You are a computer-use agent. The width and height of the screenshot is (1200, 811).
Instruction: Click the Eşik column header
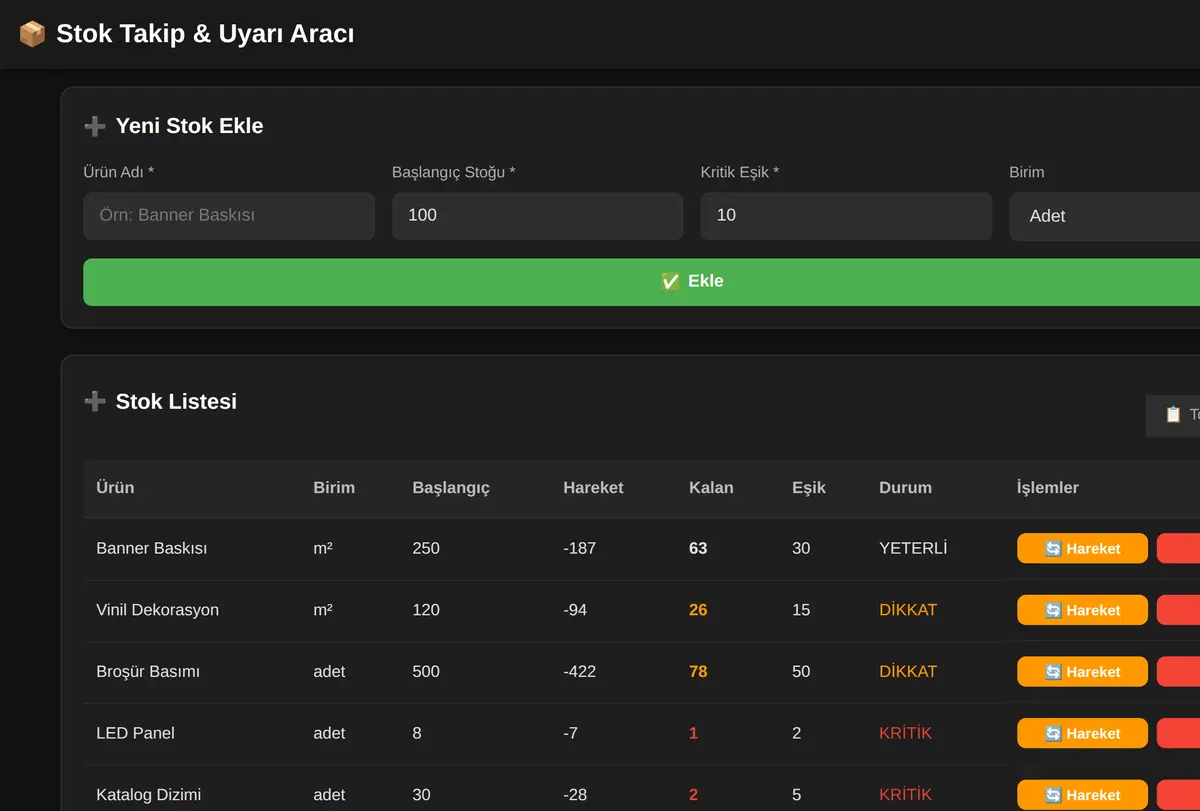click(x=809, y=488)
